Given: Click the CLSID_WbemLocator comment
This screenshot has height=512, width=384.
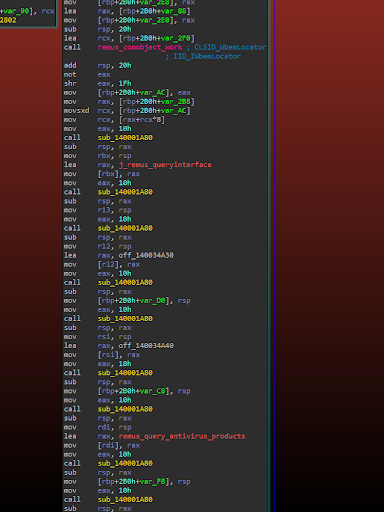Looking at the screenshot, I should pos(230,47).
